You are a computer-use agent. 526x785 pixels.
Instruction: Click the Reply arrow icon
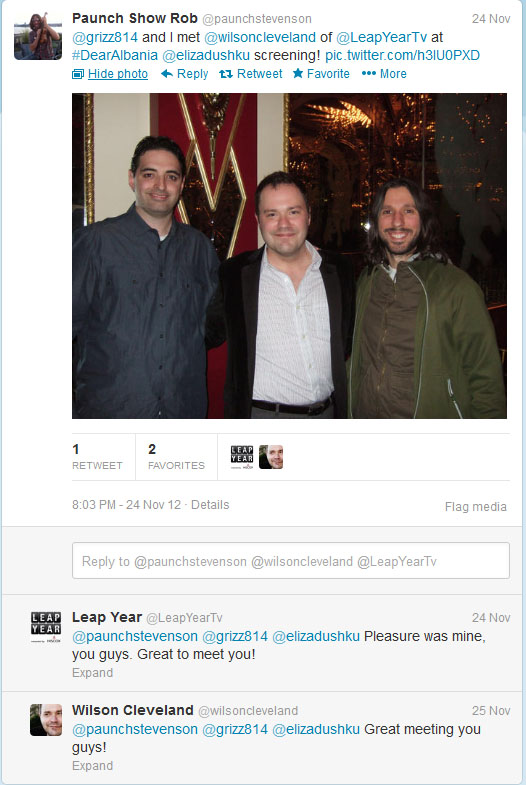click(x=167, y=74)
